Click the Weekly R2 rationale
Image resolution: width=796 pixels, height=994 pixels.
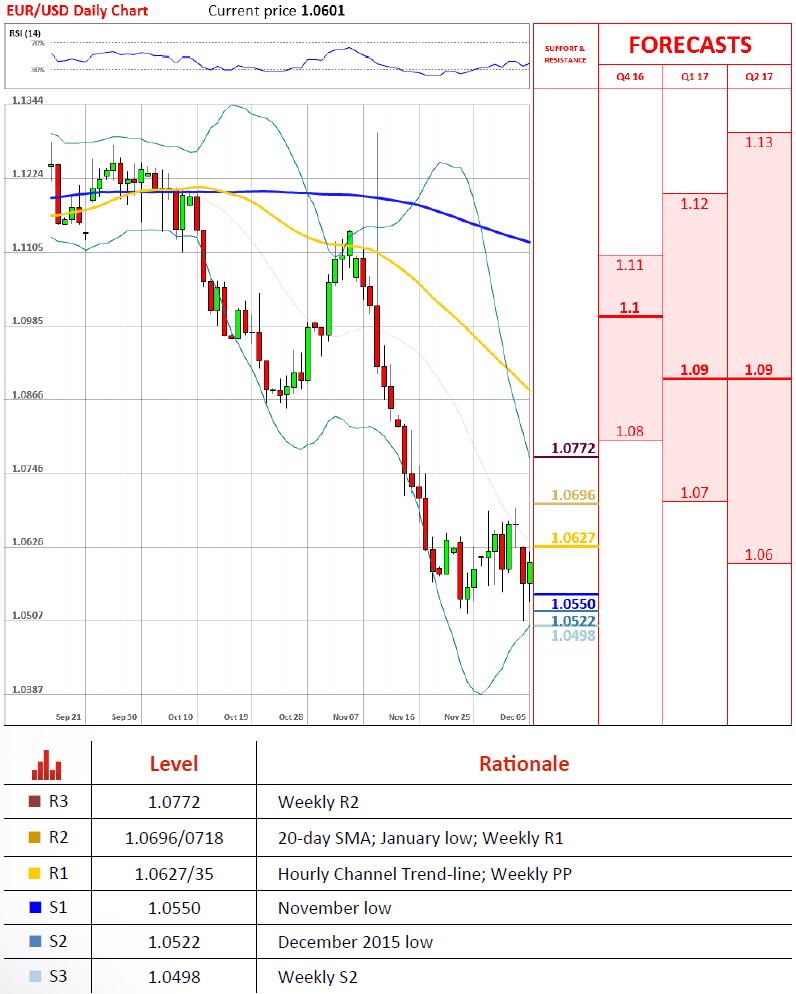click(x=318, y=802)
